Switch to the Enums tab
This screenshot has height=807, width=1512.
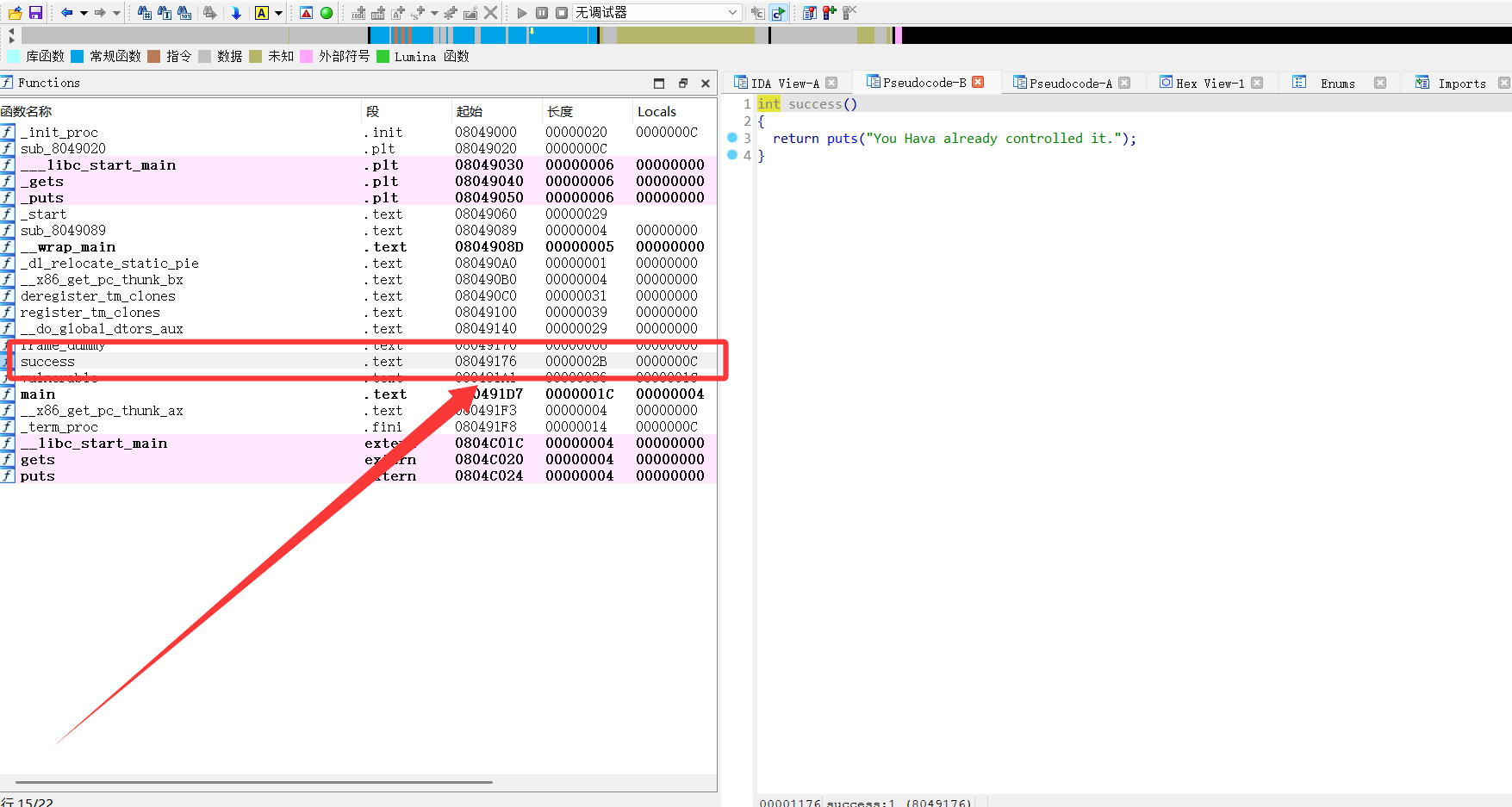coord(1337,84)
